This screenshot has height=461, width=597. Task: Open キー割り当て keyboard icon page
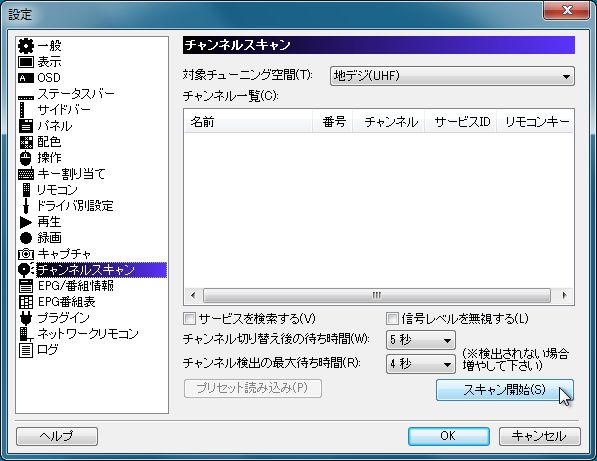[26, 174]
